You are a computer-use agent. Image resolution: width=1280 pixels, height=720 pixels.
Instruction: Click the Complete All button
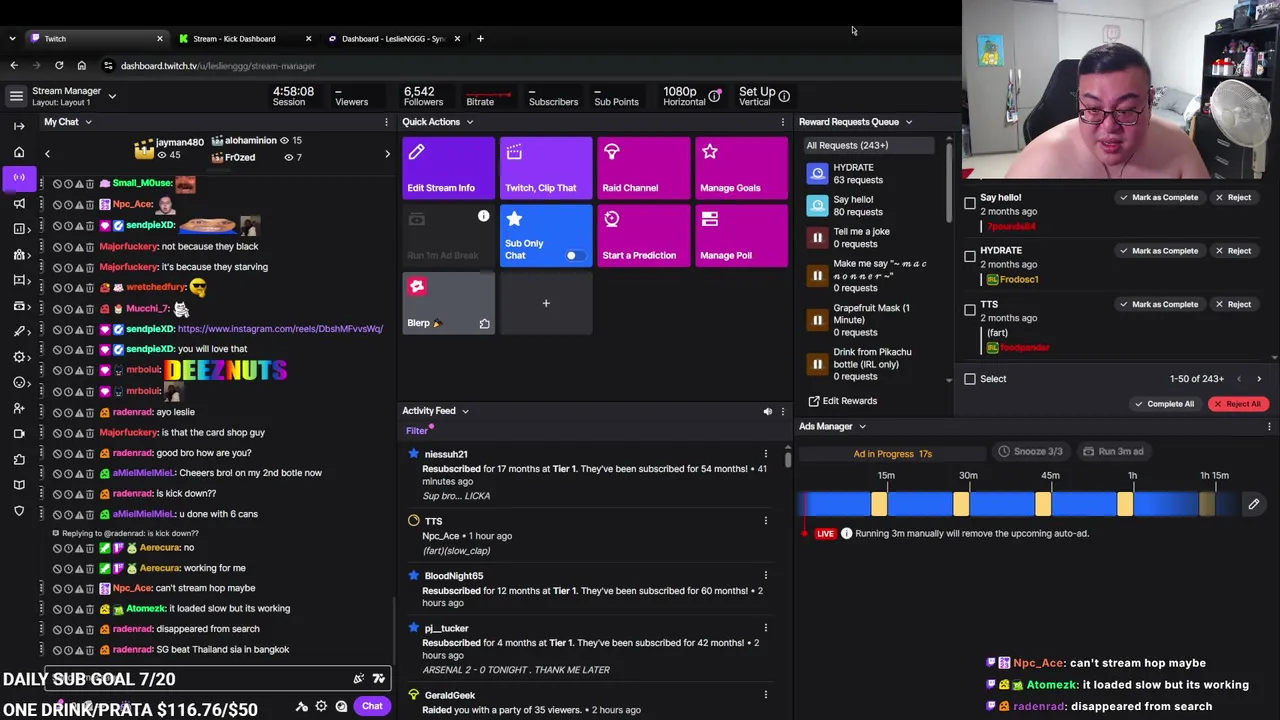pyautogui.click(x=1164, y=404)
